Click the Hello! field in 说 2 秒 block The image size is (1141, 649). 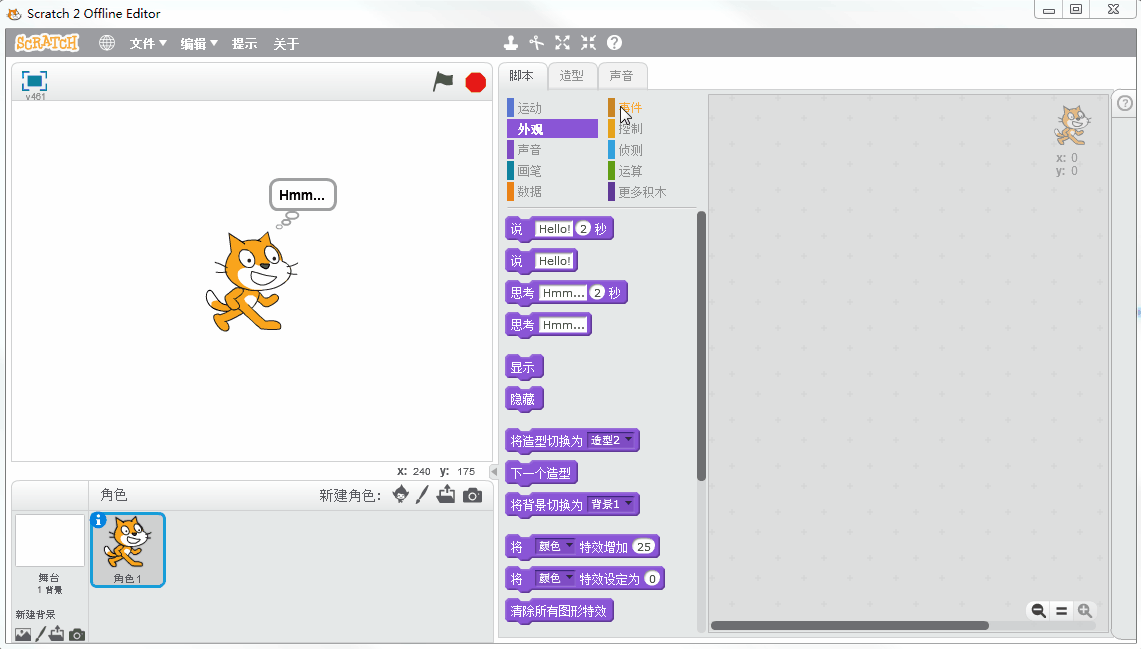(x=554, y=228)
